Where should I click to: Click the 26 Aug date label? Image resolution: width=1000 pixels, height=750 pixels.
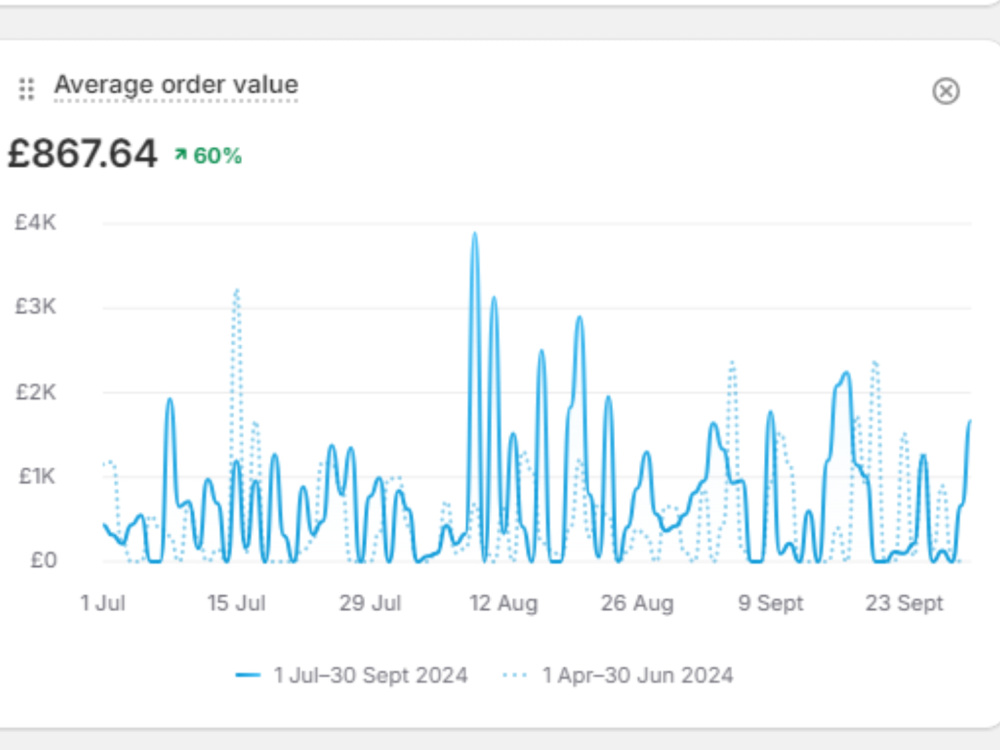(x=637, y=603)
